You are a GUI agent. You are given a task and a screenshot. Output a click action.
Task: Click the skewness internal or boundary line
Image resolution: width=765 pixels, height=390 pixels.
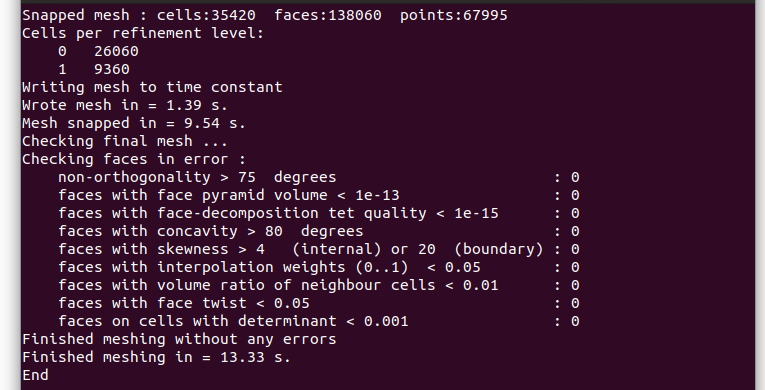pos(319,249)
